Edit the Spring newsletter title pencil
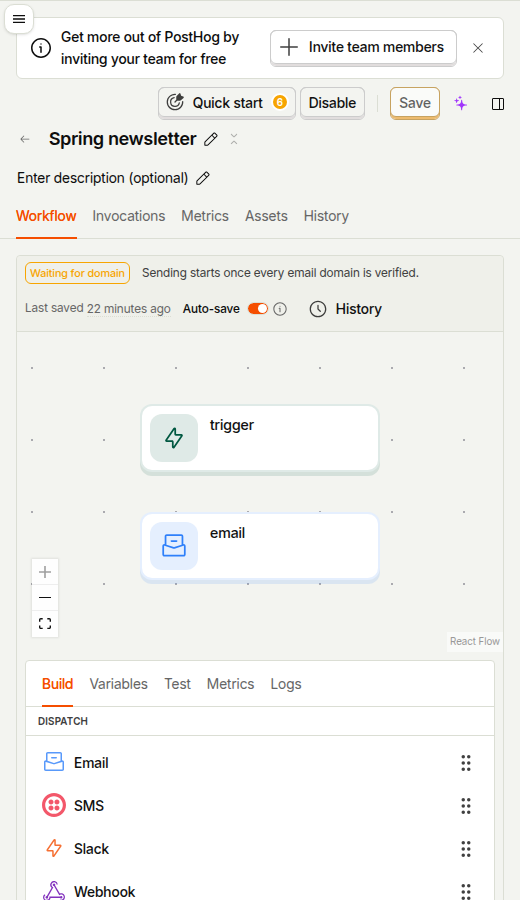The image size is (520, 900). tap(211, 139)
